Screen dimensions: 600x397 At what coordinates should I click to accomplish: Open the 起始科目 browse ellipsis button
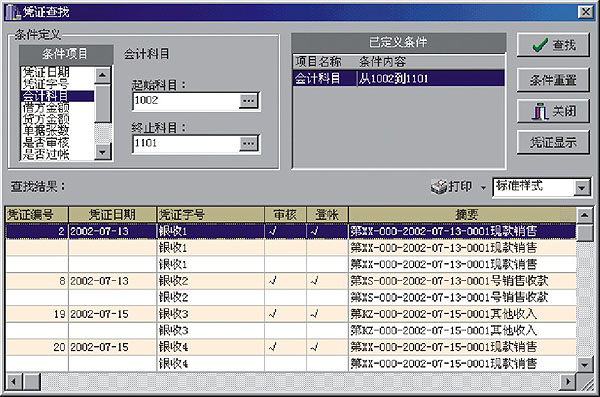(248, 101)
